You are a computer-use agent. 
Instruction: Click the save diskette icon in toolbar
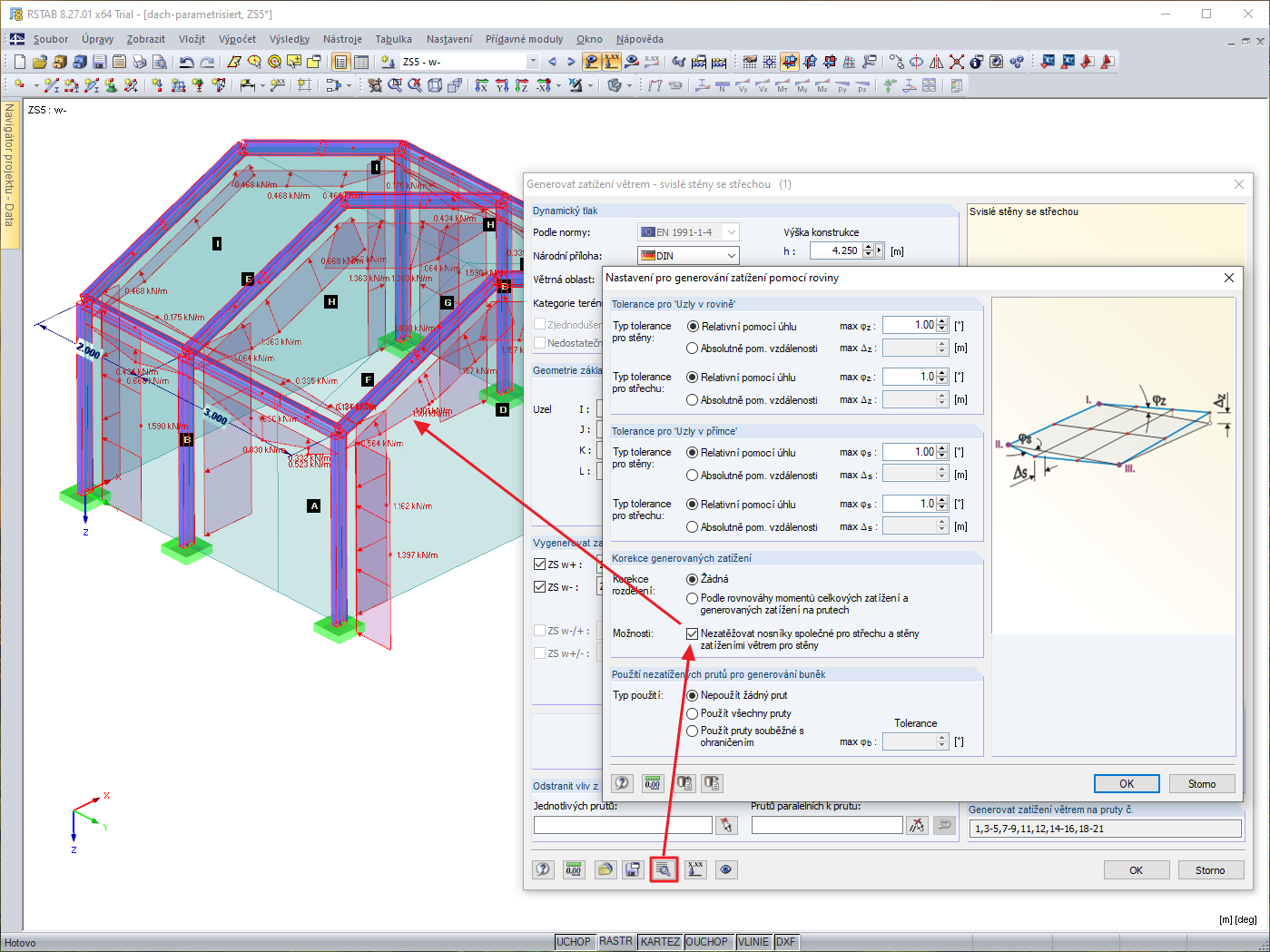[x=100, y=62]
